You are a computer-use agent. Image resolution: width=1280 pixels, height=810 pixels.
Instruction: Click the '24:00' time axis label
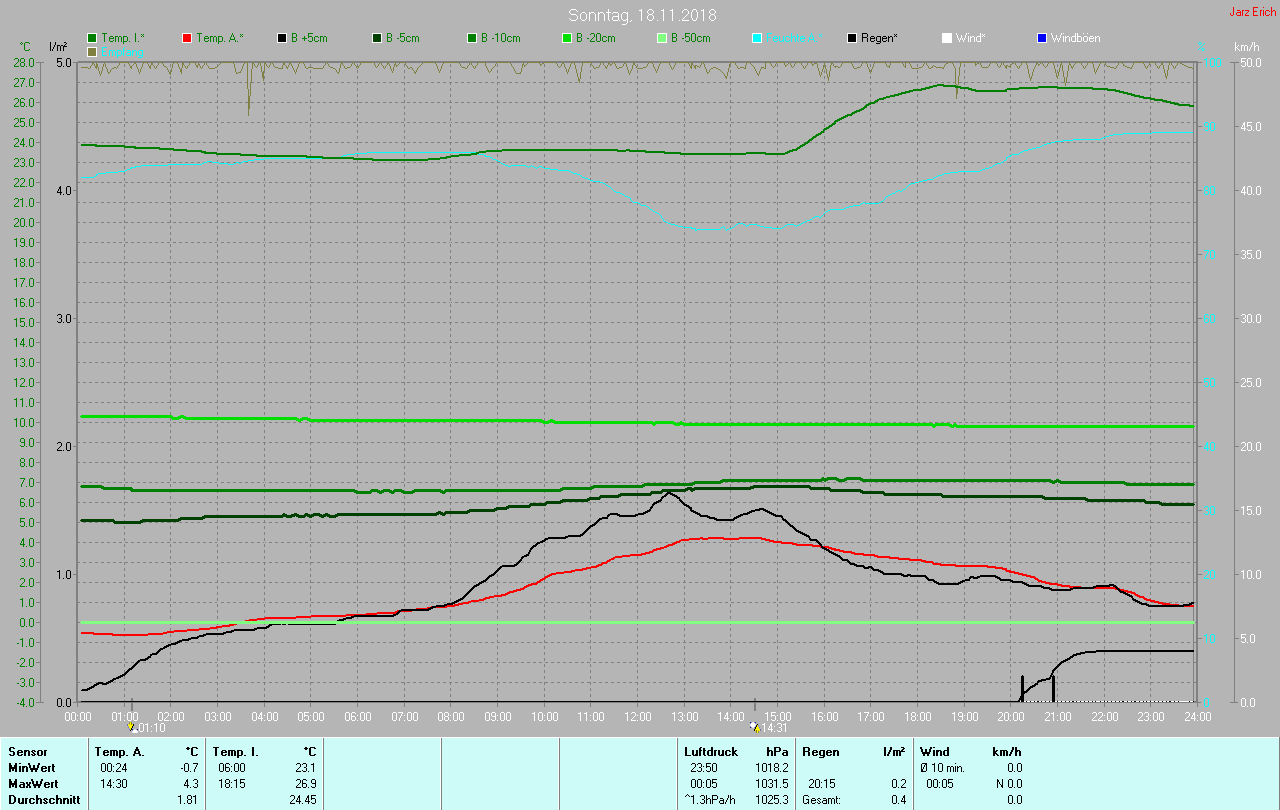1197,716
